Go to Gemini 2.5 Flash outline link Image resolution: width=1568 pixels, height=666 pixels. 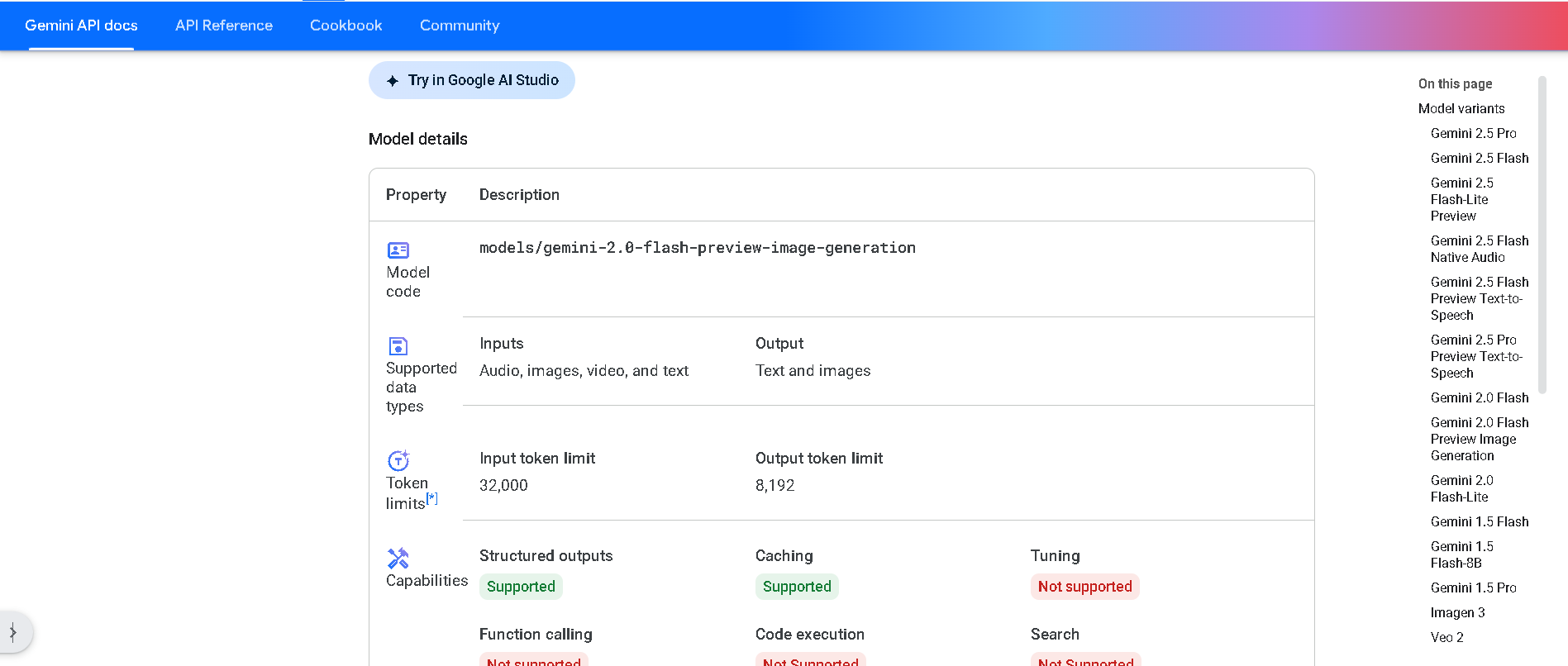tap(1480, 158)
